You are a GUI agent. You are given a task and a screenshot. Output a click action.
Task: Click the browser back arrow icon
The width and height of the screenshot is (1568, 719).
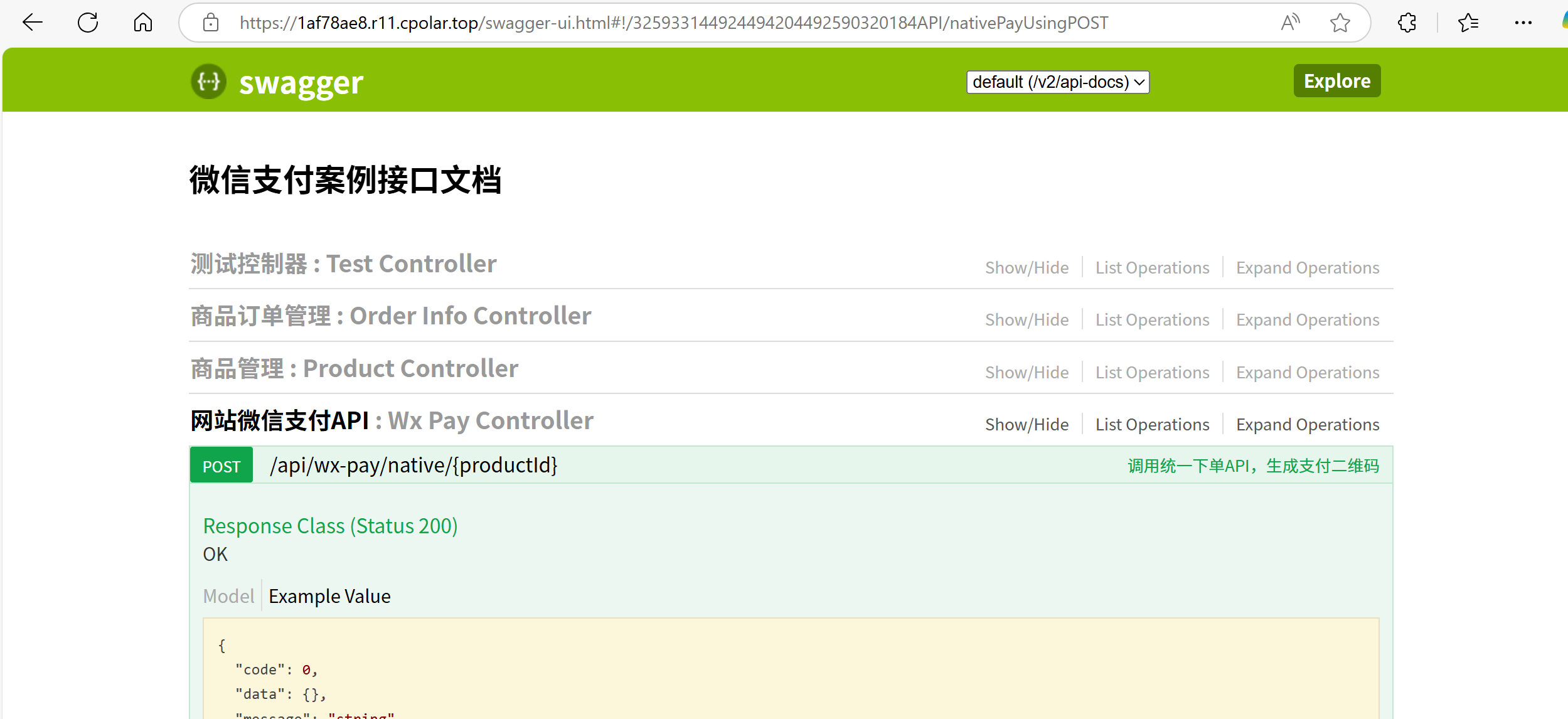coord(32,23)
